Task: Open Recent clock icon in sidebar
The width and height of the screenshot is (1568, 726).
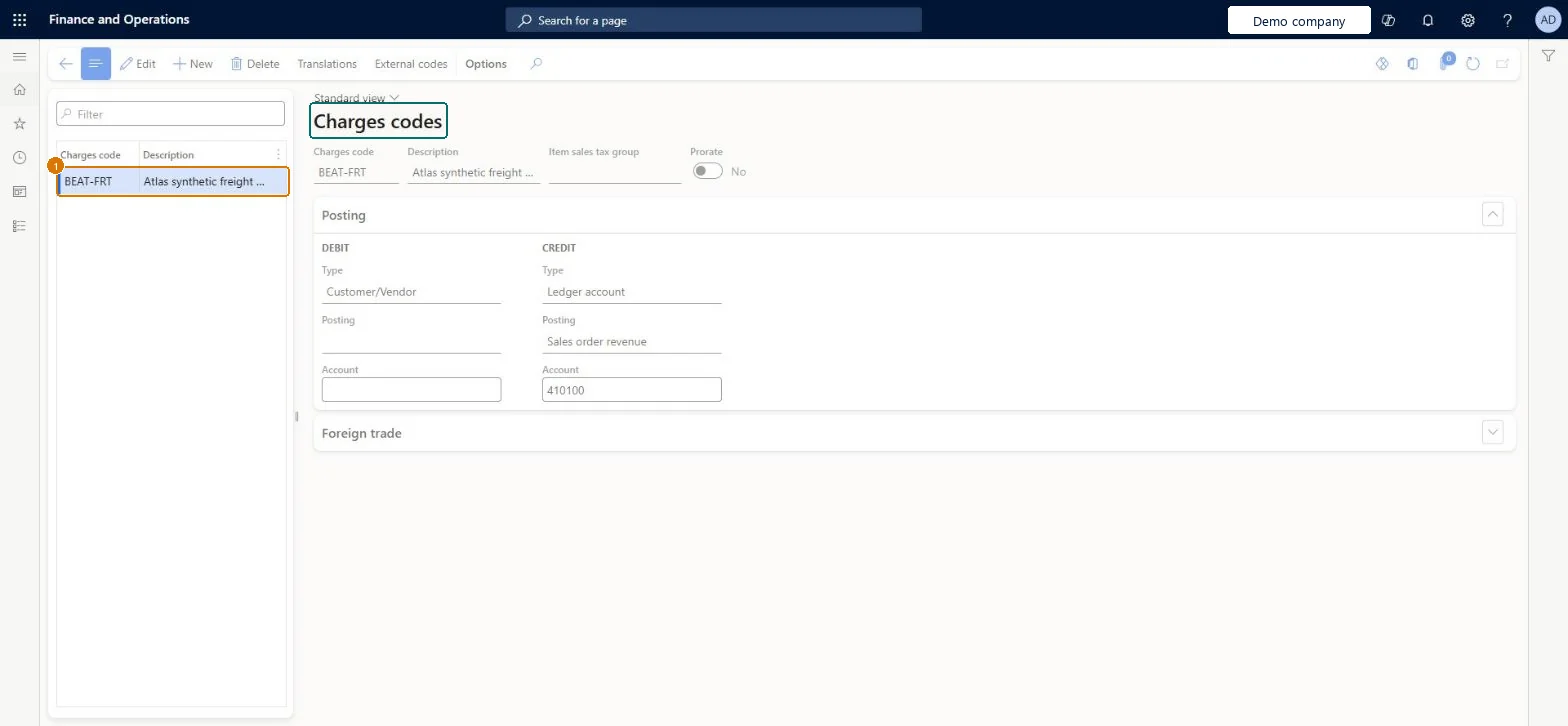Action: tap(19, 158)
